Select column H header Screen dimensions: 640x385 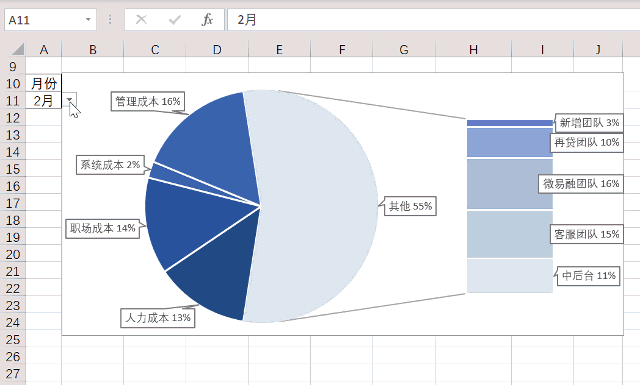tap(473, 49)
